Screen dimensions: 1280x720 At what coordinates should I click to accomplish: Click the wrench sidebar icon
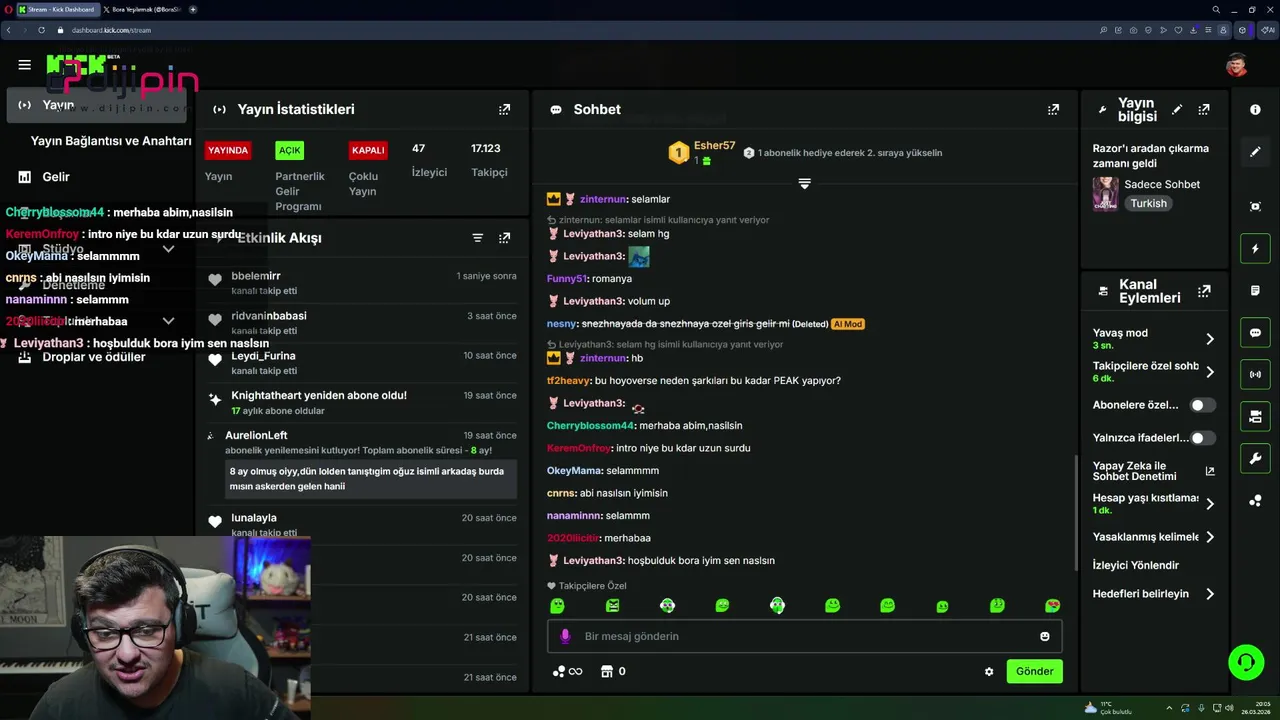1255,459
